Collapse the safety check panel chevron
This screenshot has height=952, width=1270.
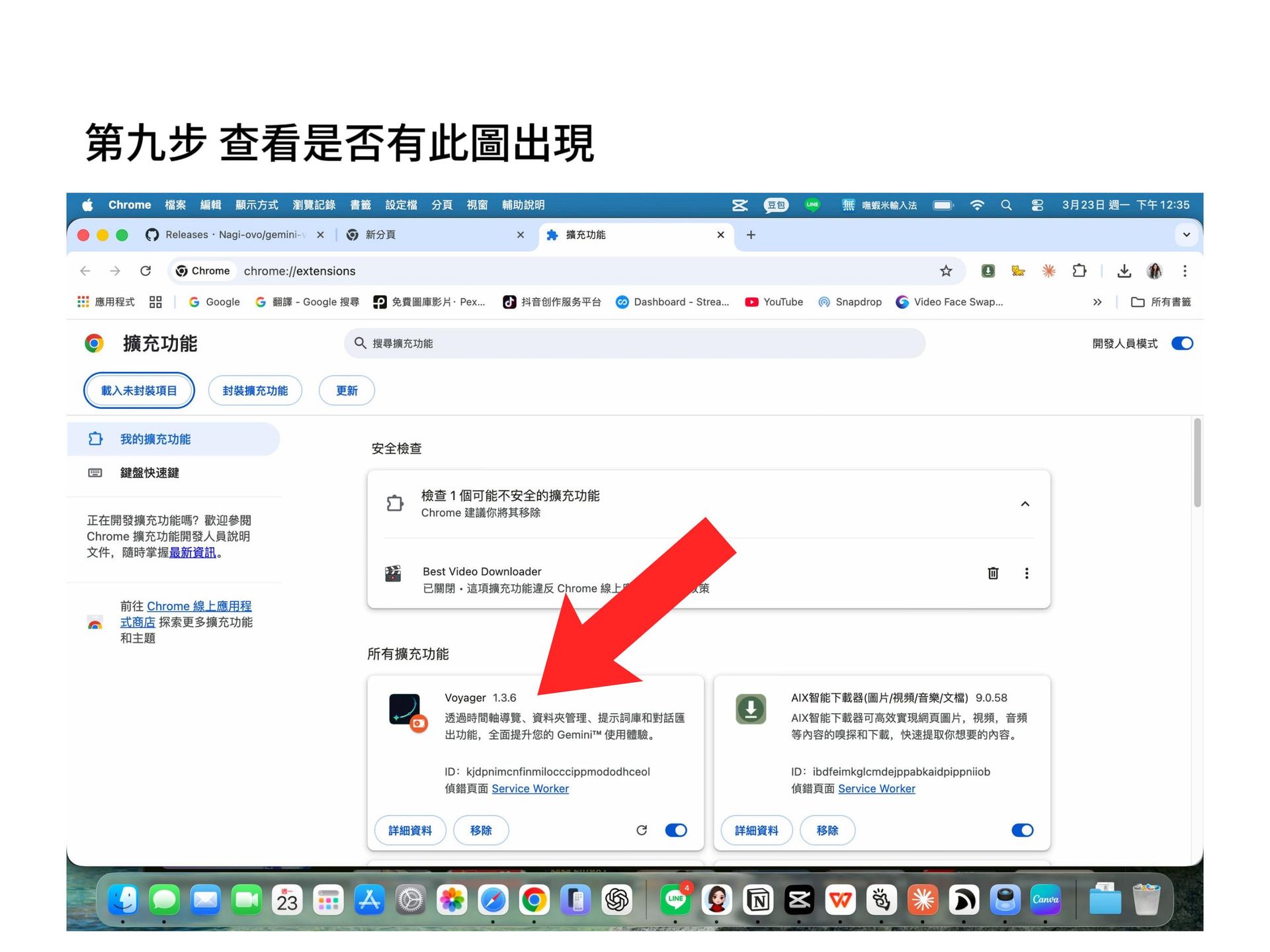1025,504
